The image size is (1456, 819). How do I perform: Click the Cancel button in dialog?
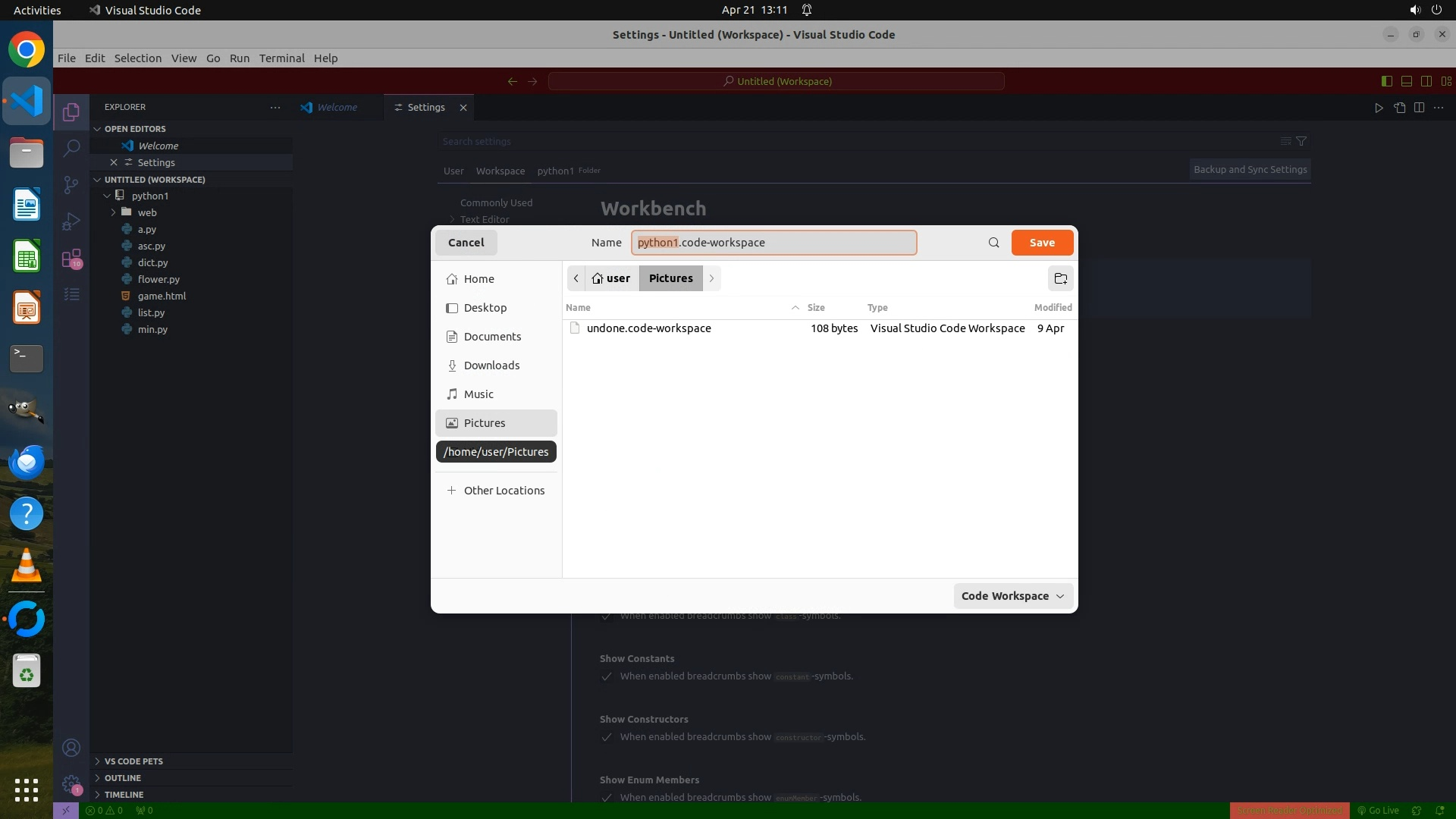[466, 243]
